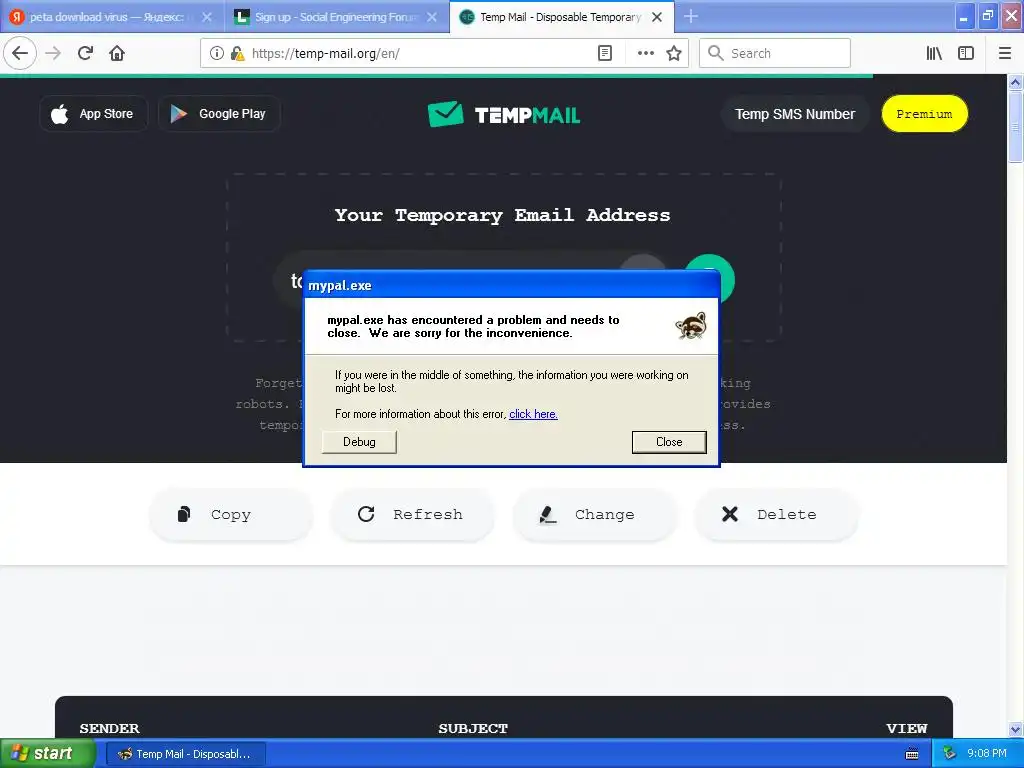Toggle reader view icon in the address bar
The image size is (1024, 768).
pos(605,53)
